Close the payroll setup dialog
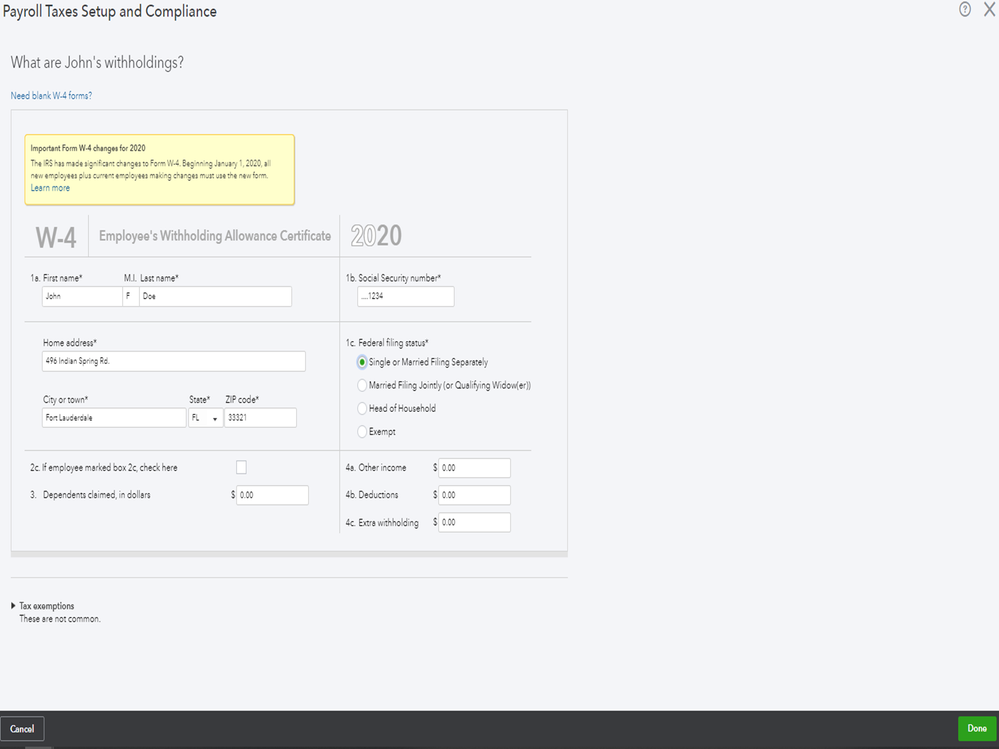 (x=989, y=10)
